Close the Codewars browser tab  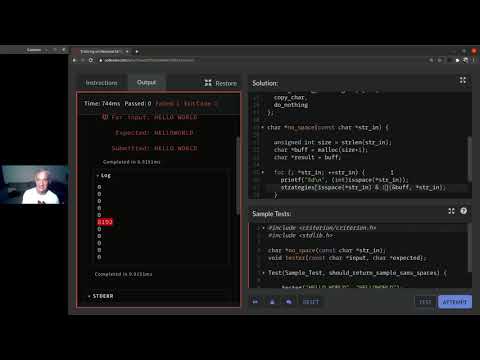[x=127, y=51]
